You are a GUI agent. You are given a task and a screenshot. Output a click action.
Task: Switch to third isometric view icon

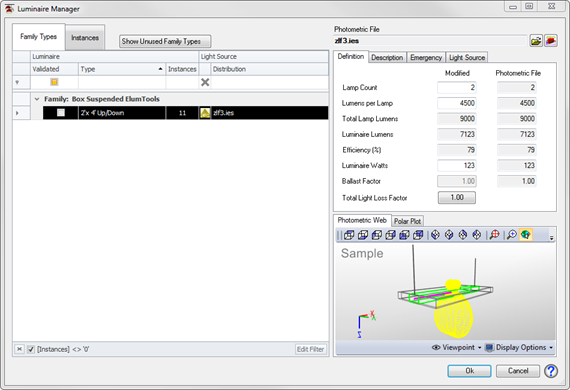point(463,235)
